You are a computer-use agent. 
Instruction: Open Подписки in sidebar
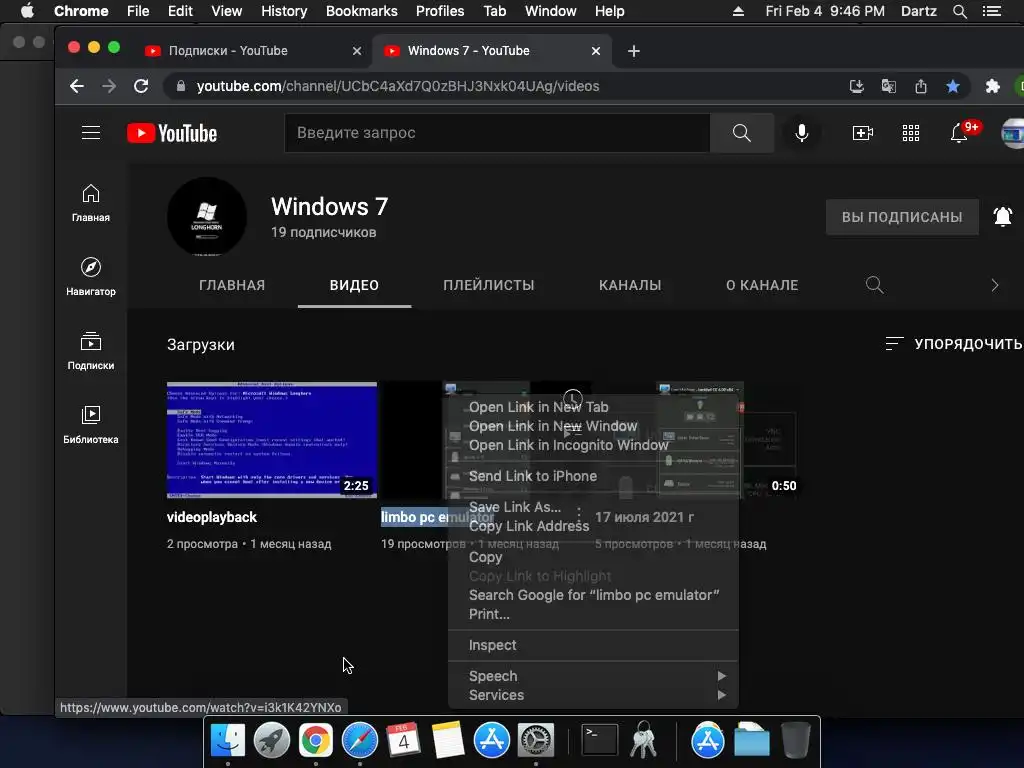(91, 351)
